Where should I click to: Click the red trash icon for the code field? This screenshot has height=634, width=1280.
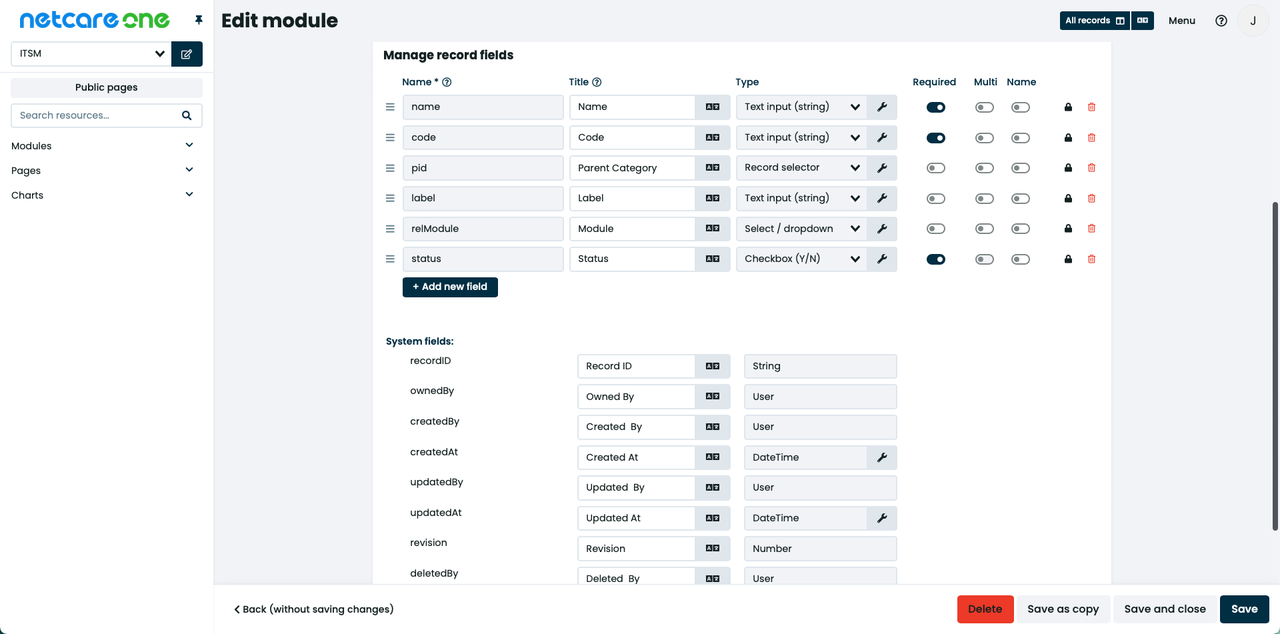[x=1091, y=138]
